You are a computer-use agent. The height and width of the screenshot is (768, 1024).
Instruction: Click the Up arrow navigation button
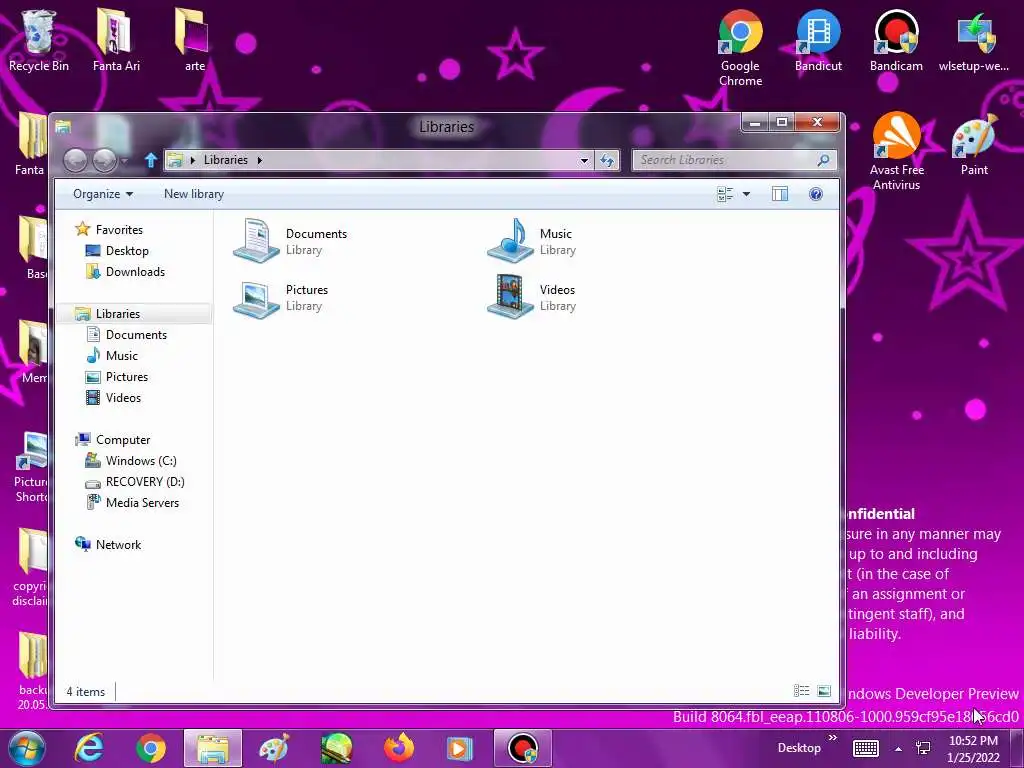151,160
